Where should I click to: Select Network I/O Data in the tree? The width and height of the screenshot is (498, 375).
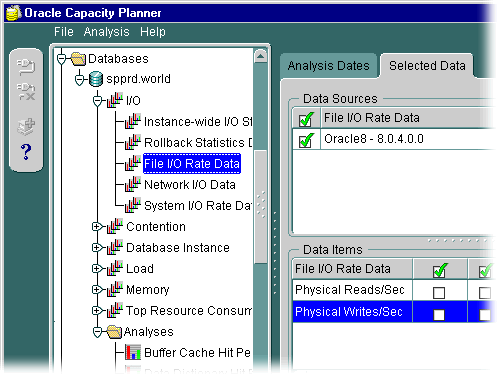coord(190,185)
